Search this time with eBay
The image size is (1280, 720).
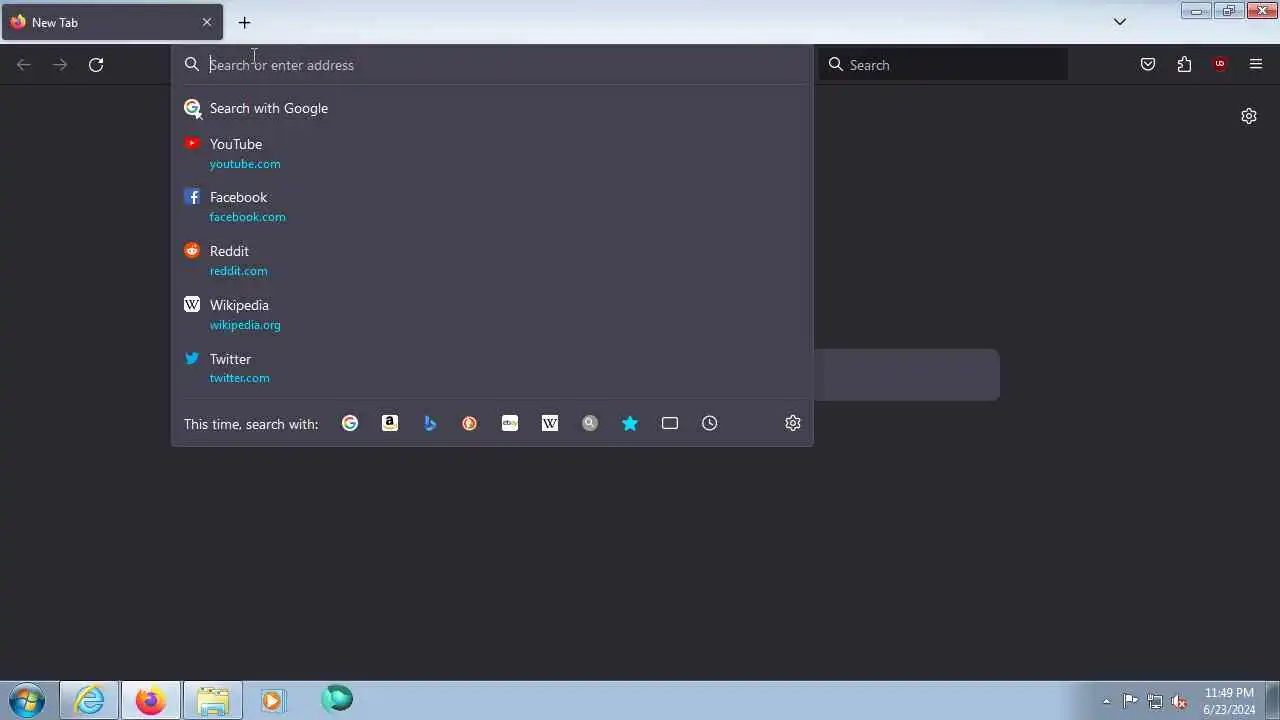click(x=510, y=423)
